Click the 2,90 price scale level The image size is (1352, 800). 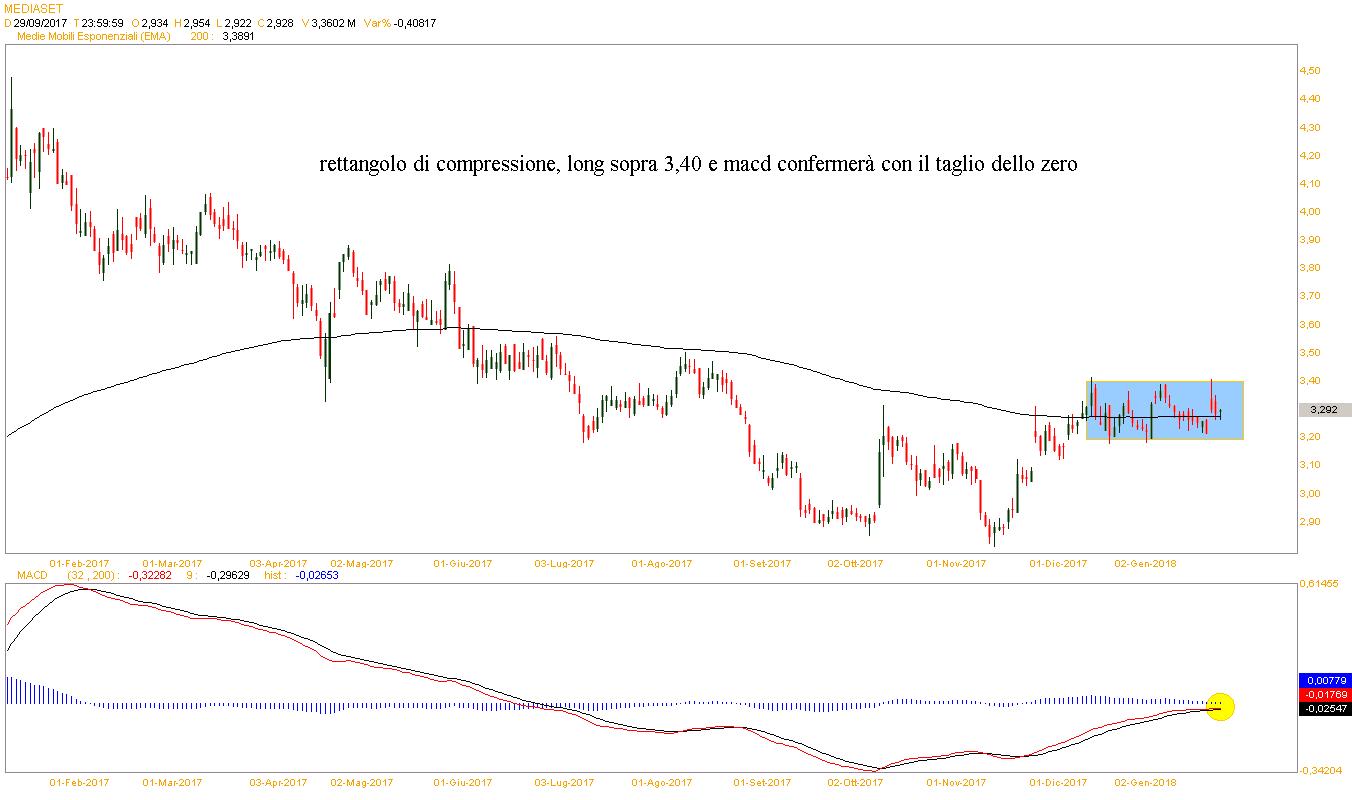click(1309, 522)
